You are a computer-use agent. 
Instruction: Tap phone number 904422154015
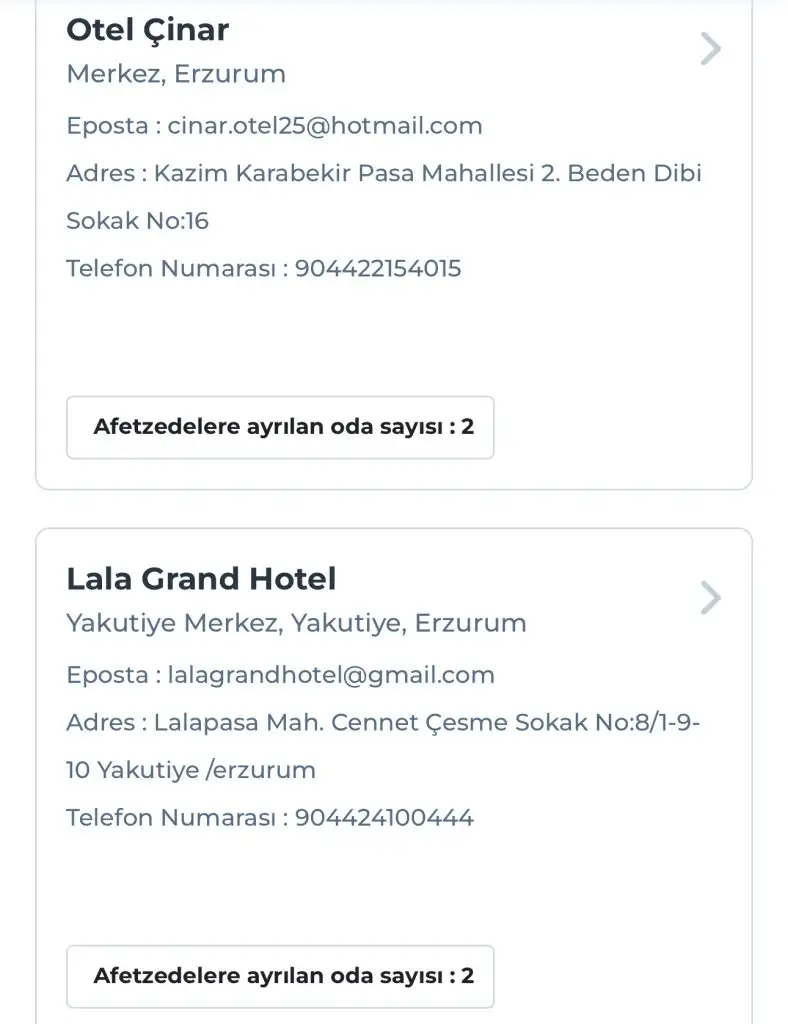pyautogui.click(x=377, y=268)
